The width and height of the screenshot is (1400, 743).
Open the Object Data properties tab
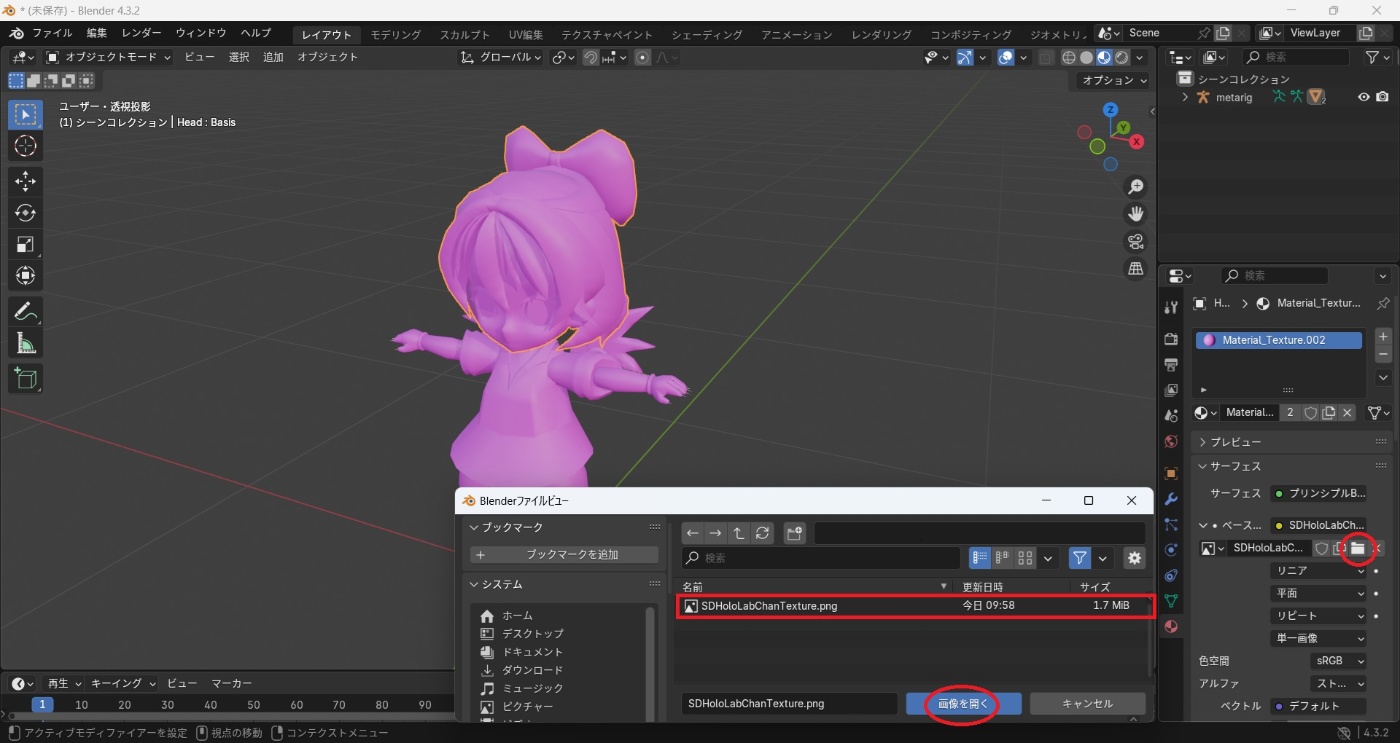(1171, 601)
